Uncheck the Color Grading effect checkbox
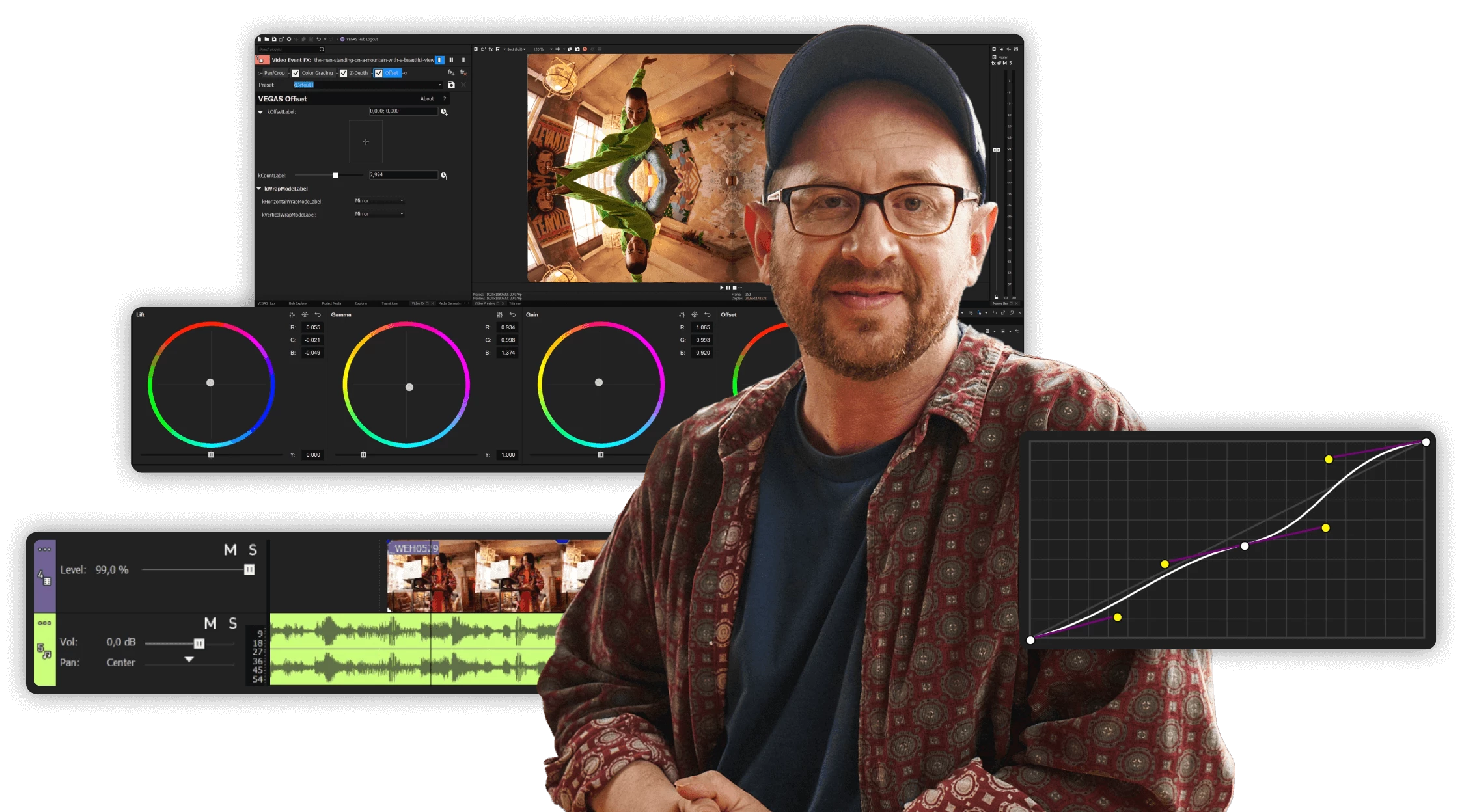This screenshot has height=812, width=1462. (296, 73)
